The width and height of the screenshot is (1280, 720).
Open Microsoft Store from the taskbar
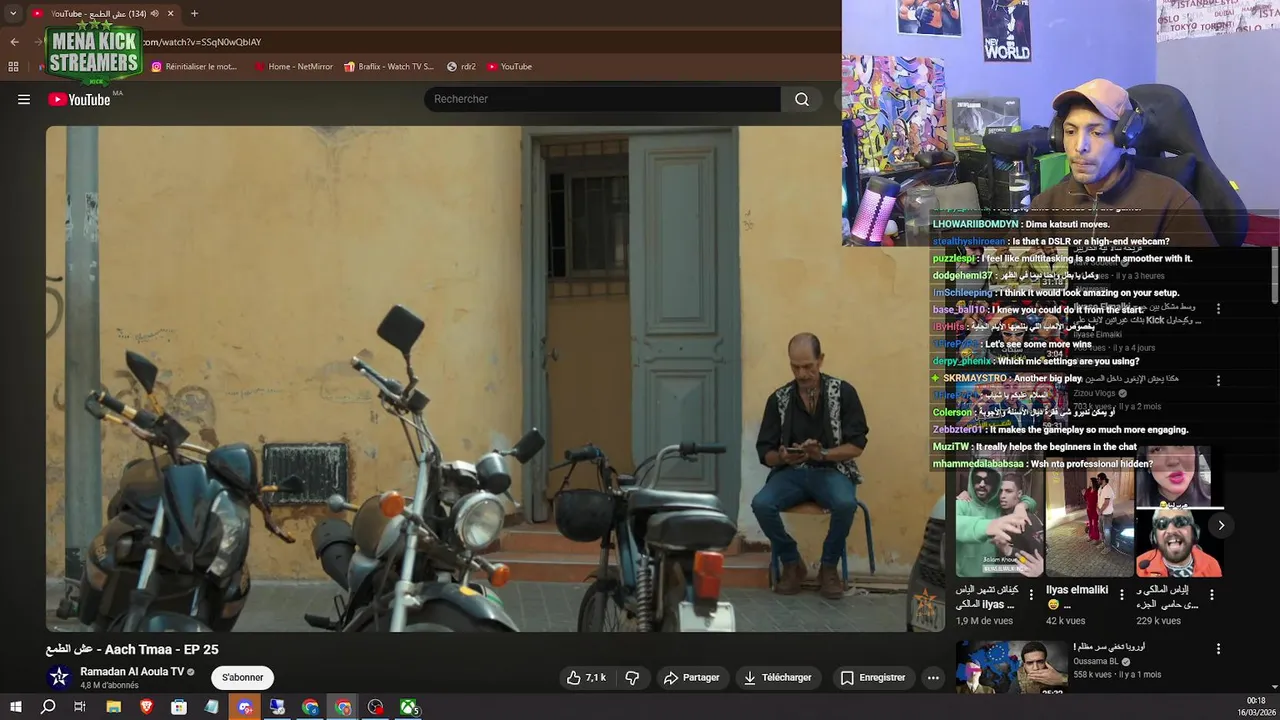tap(179, 707)
